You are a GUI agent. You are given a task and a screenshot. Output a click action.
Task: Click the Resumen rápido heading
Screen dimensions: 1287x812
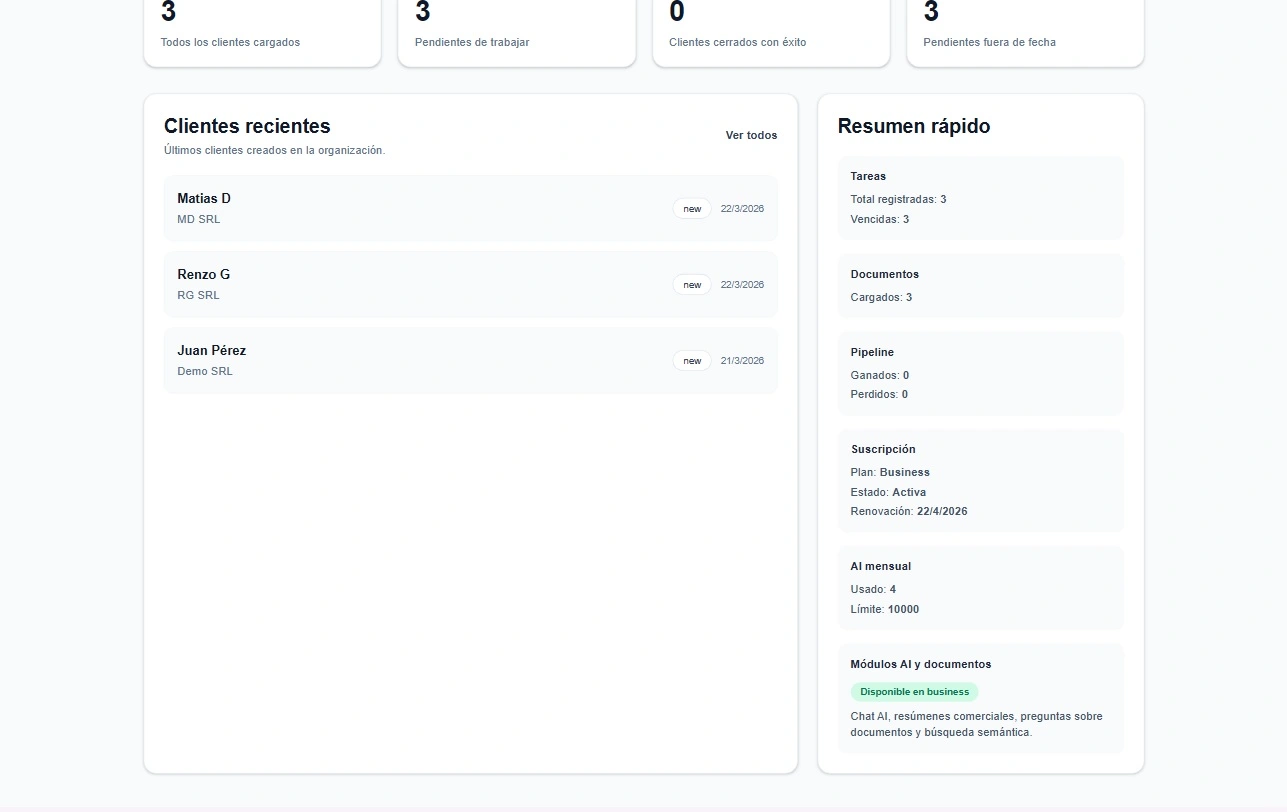pyautogui.click(x=914, y=126)
